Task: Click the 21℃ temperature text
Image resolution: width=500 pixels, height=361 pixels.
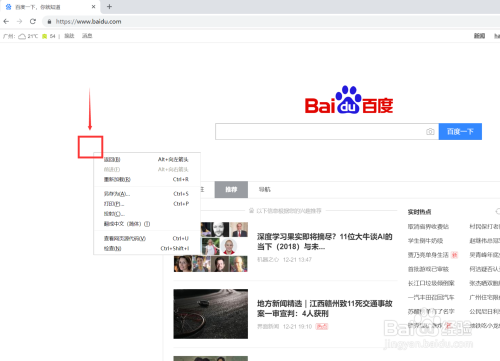Action: tap(33, 36)
